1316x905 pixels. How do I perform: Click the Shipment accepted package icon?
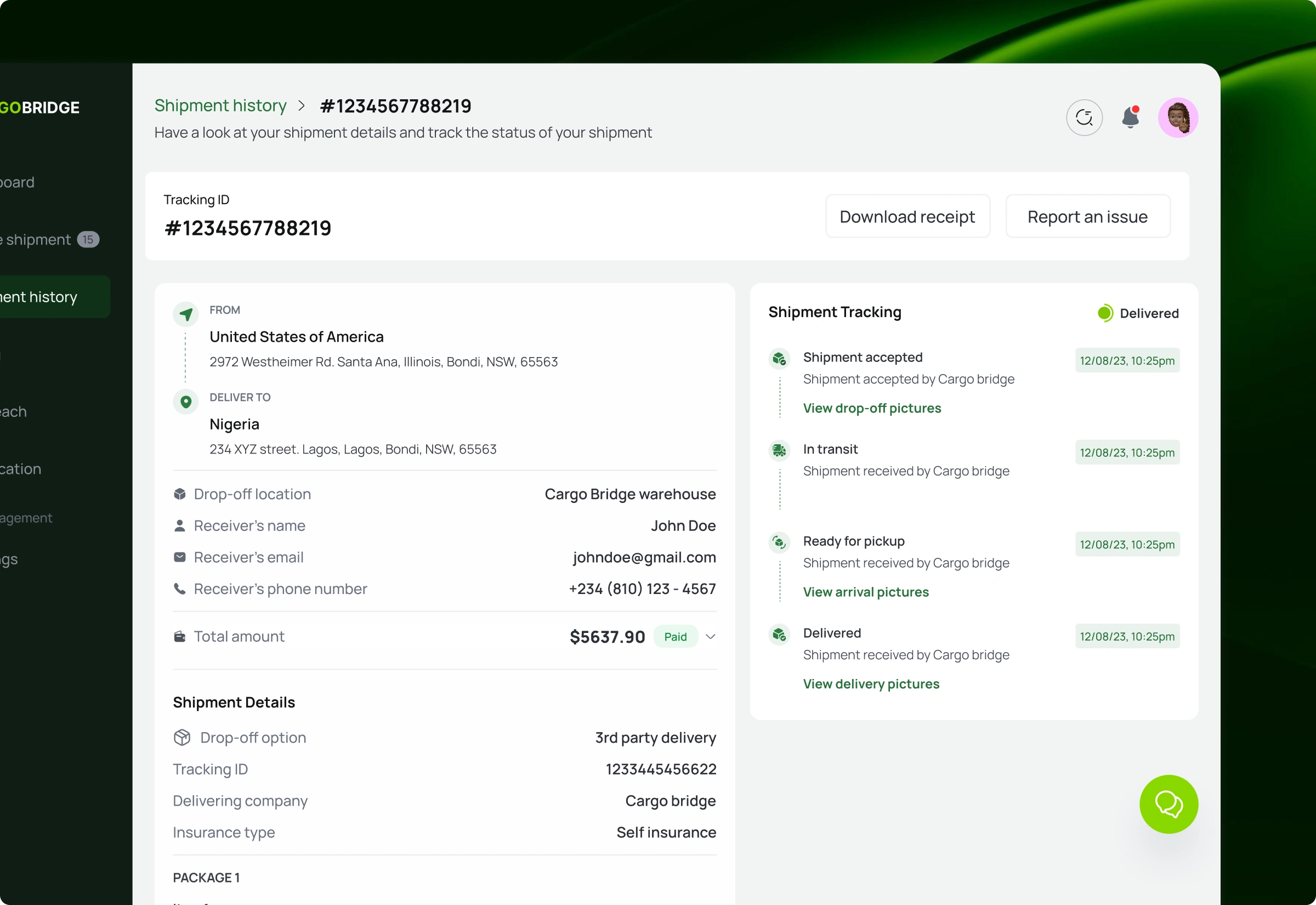coord(779,358)
